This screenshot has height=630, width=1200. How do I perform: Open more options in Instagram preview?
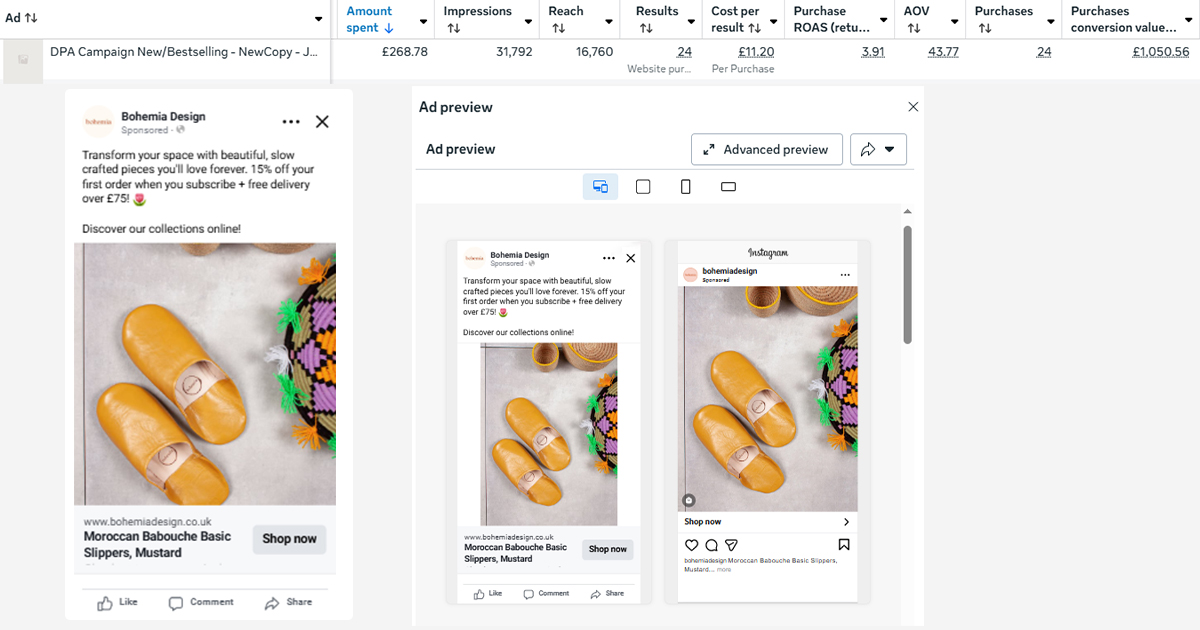point(845,274)
